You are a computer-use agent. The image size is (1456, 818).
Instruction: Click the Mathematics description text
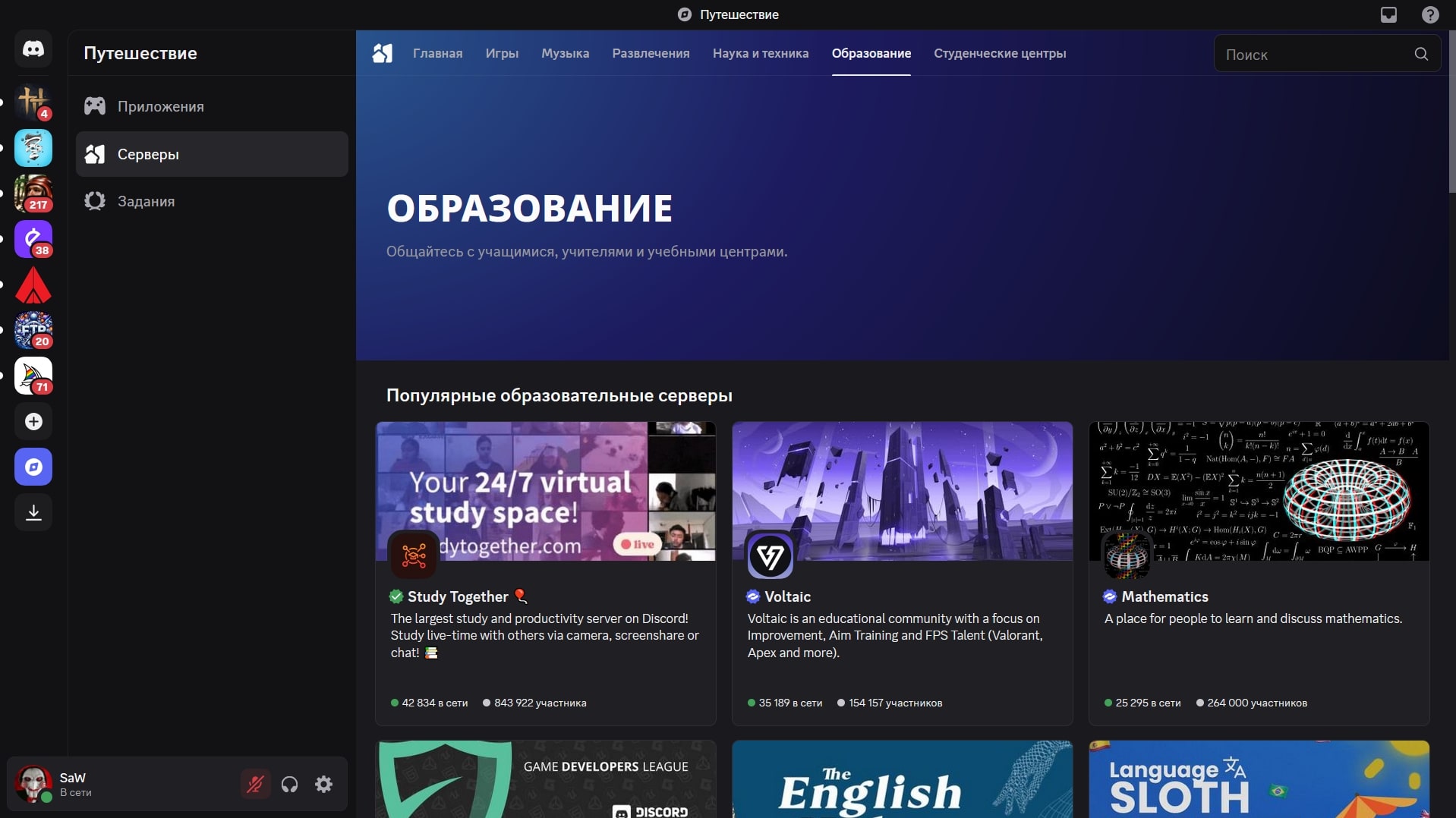tap(1253, 618)
